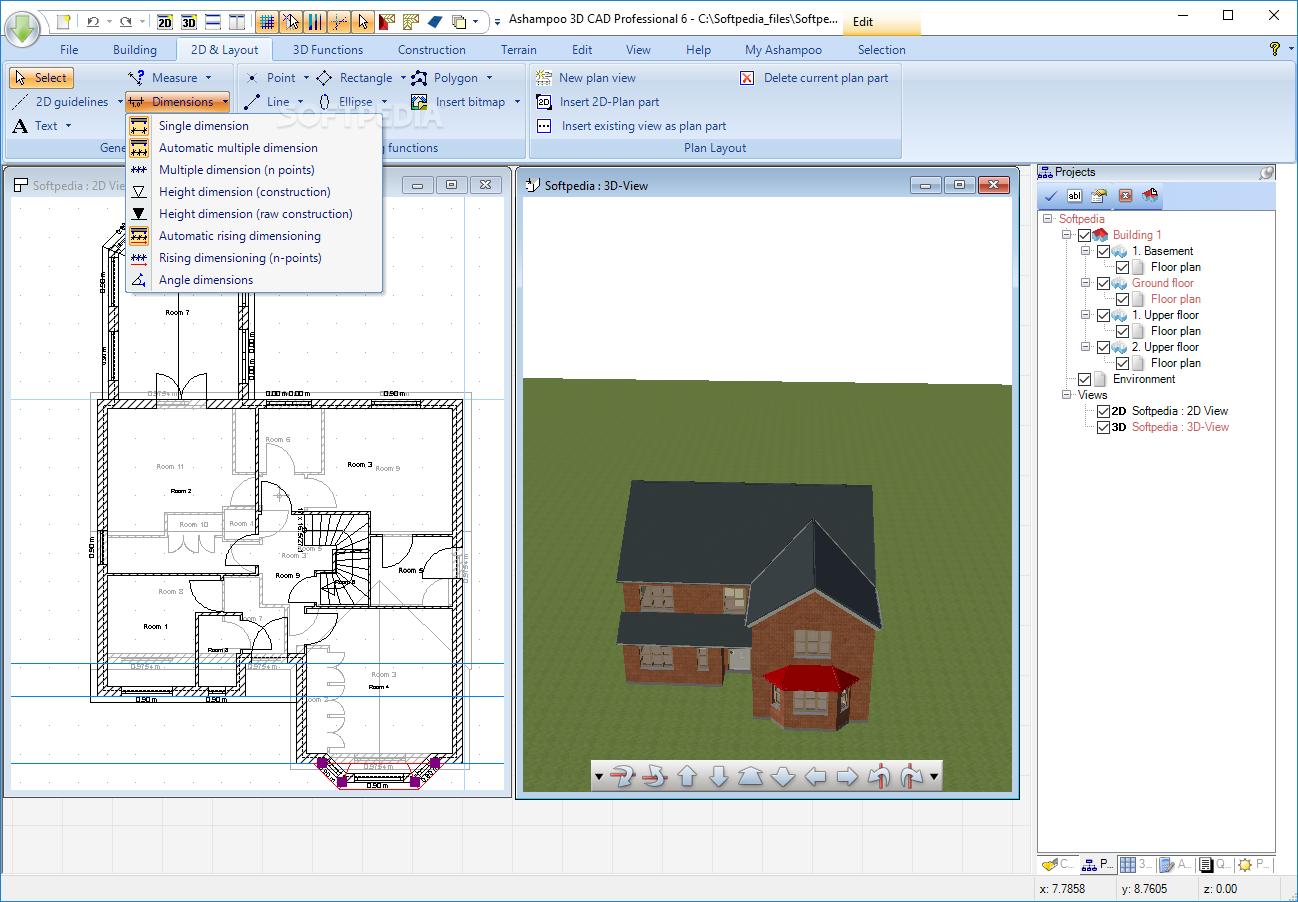This screenshot has height=902, width=1298.
Task: Click move right arrow in 3D navigation bar
Action: (847, 776)
